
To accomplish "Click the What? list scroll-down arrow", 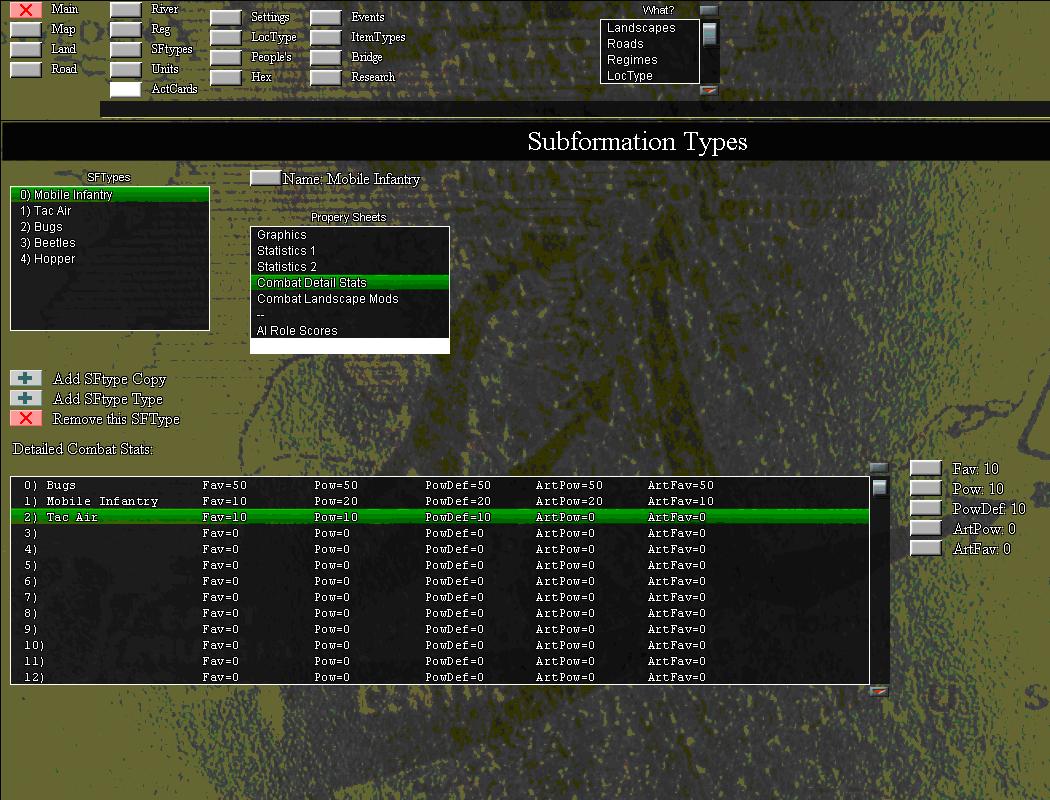I will point(709,90).
